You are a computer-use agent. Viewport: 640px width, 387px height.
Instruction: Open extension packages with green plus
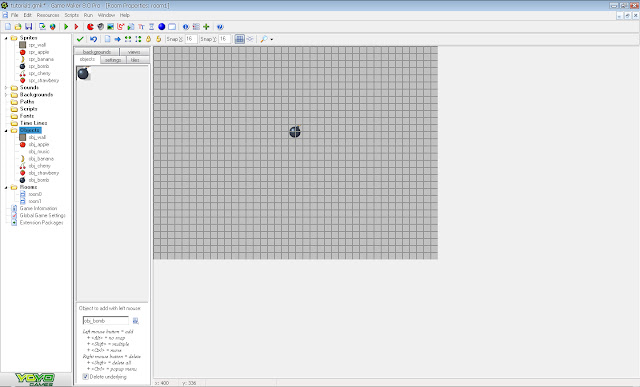206,27
